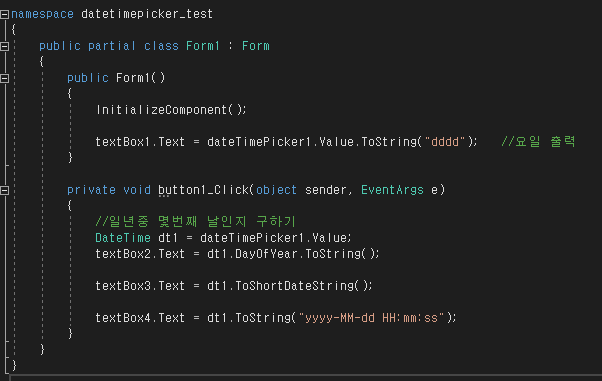Click the "yyyy-MM-dd HH:mm:ss" format string
Image resolution: width=602 pixels, height=381 pixels.
pos(371,318)
